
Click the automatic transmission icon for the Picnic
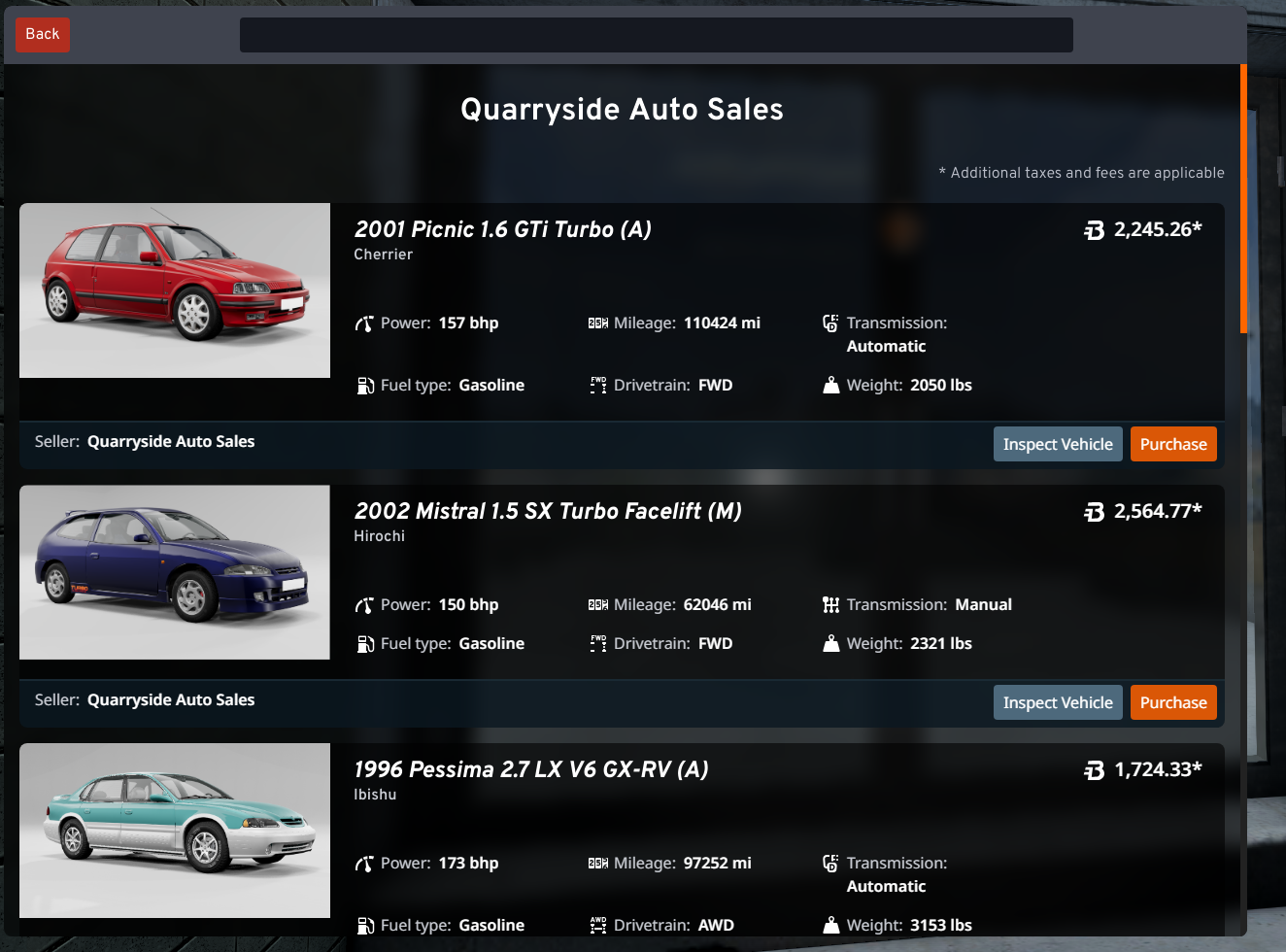tap(830, 323)
